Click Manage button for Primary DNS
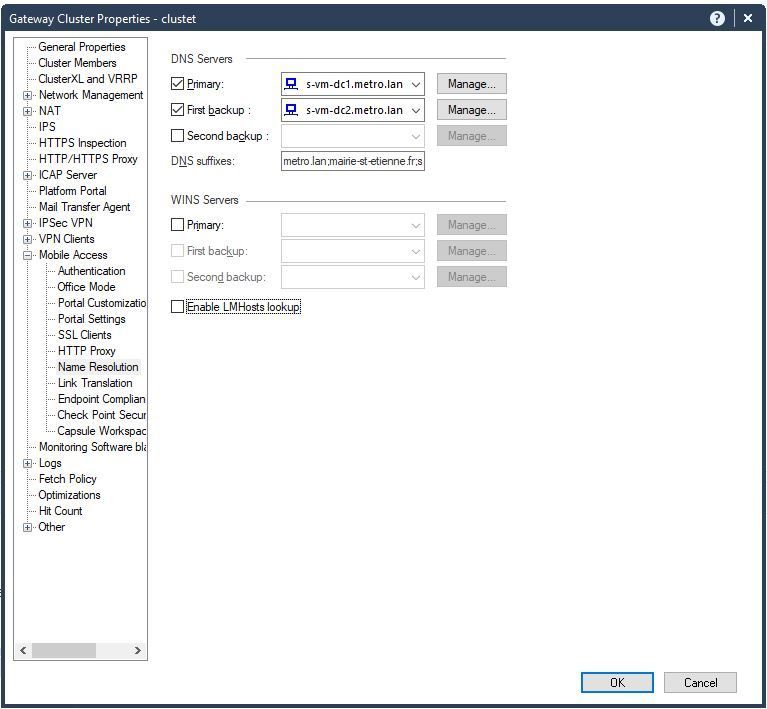Screen dimensions: 767x709 pyautogui.click(x=471, y=84)
